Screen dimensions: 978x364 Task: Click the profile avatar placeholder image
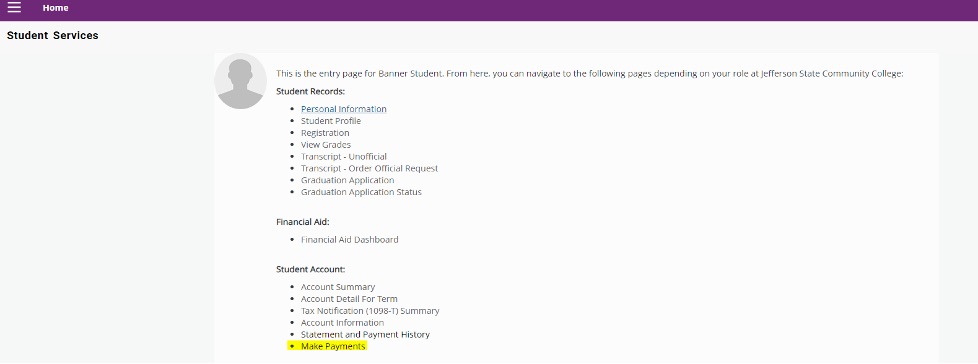tap(240, 81)
